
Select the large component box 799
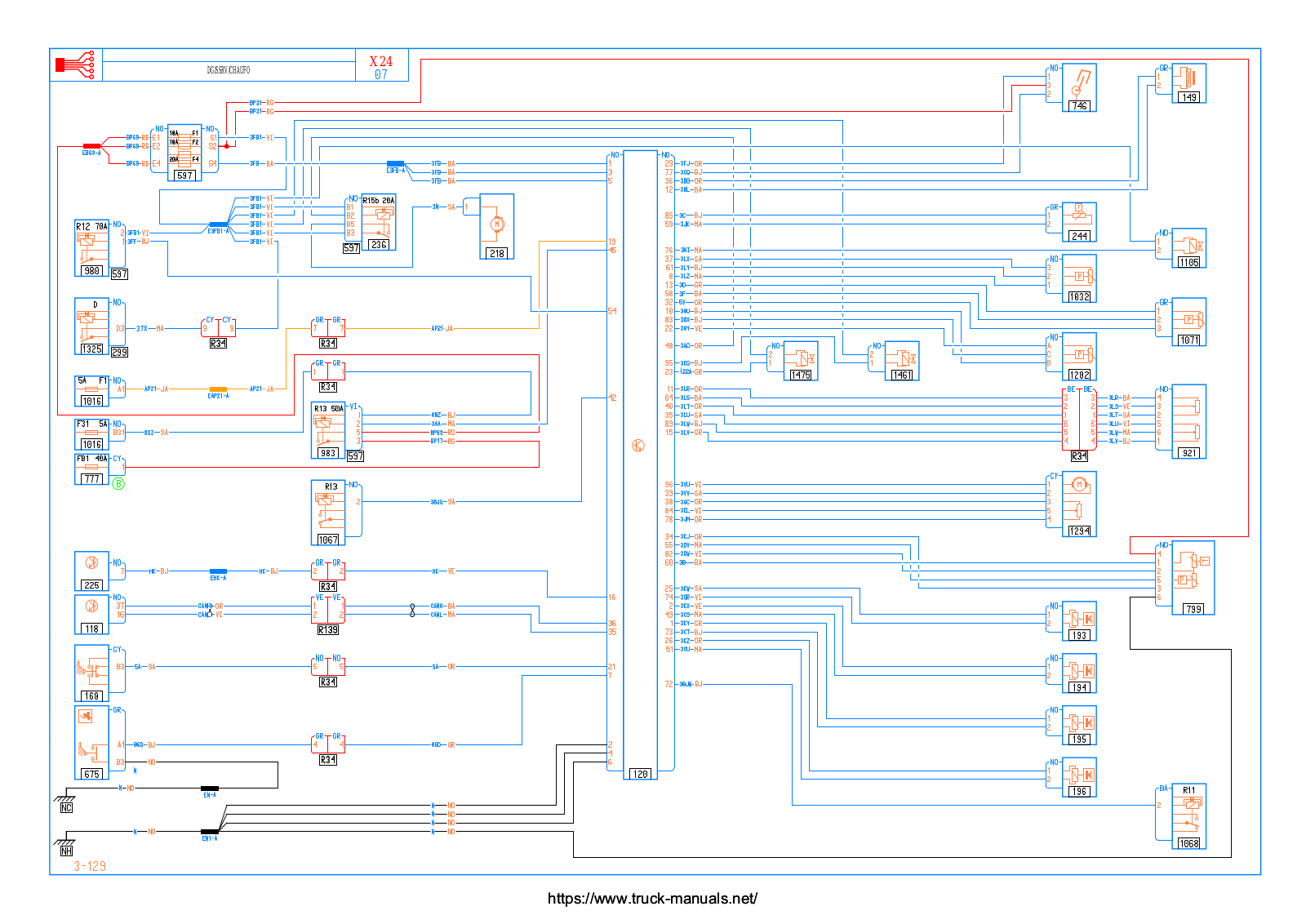pyautogui.click(x=1193, y=578)
